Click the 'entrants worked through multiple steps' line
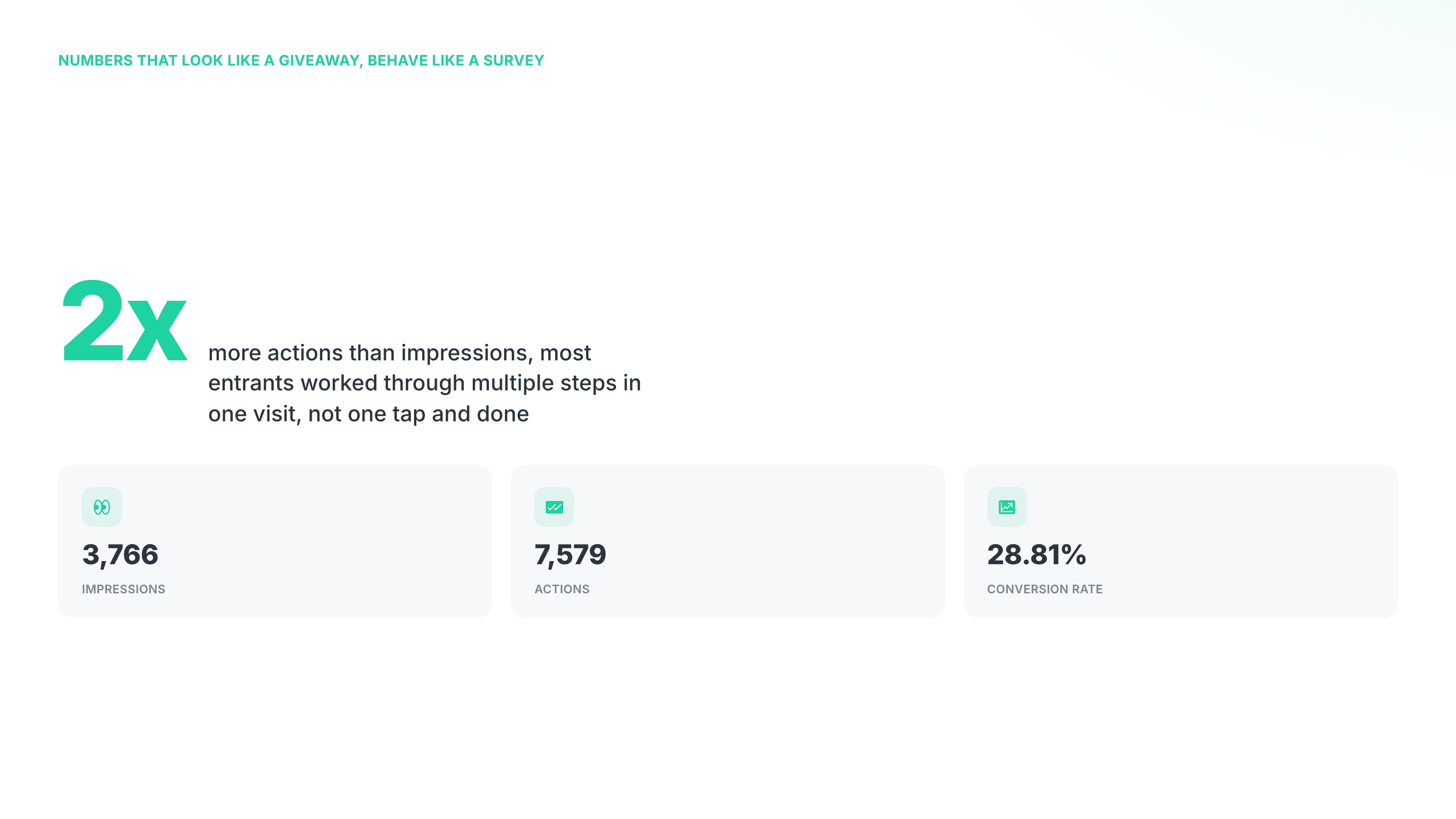Viewport: 1456px width, 819px height. (x=425, y=383)
